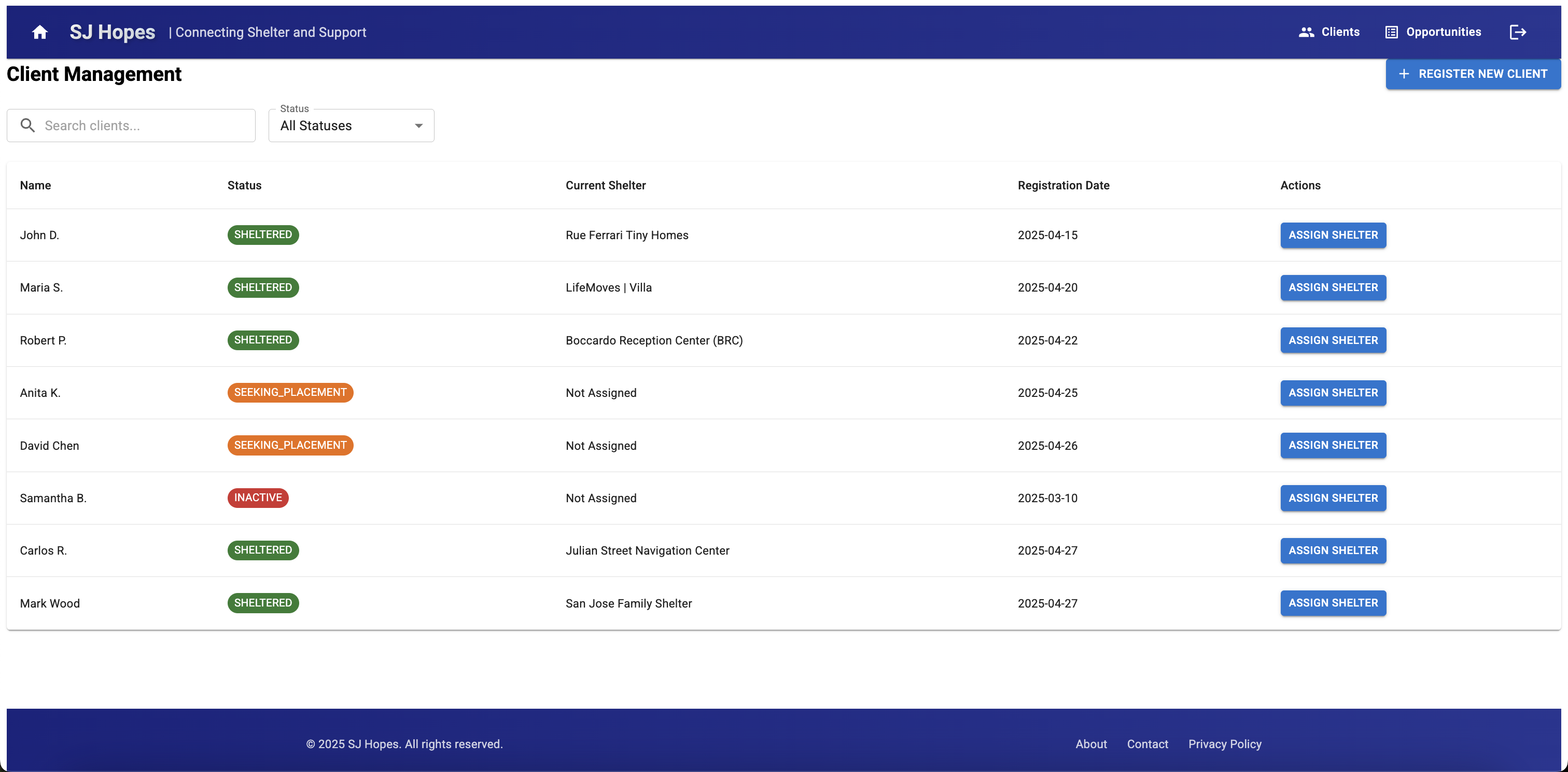Click Assign Shelter for Mark Wood

pos(1333,603)
